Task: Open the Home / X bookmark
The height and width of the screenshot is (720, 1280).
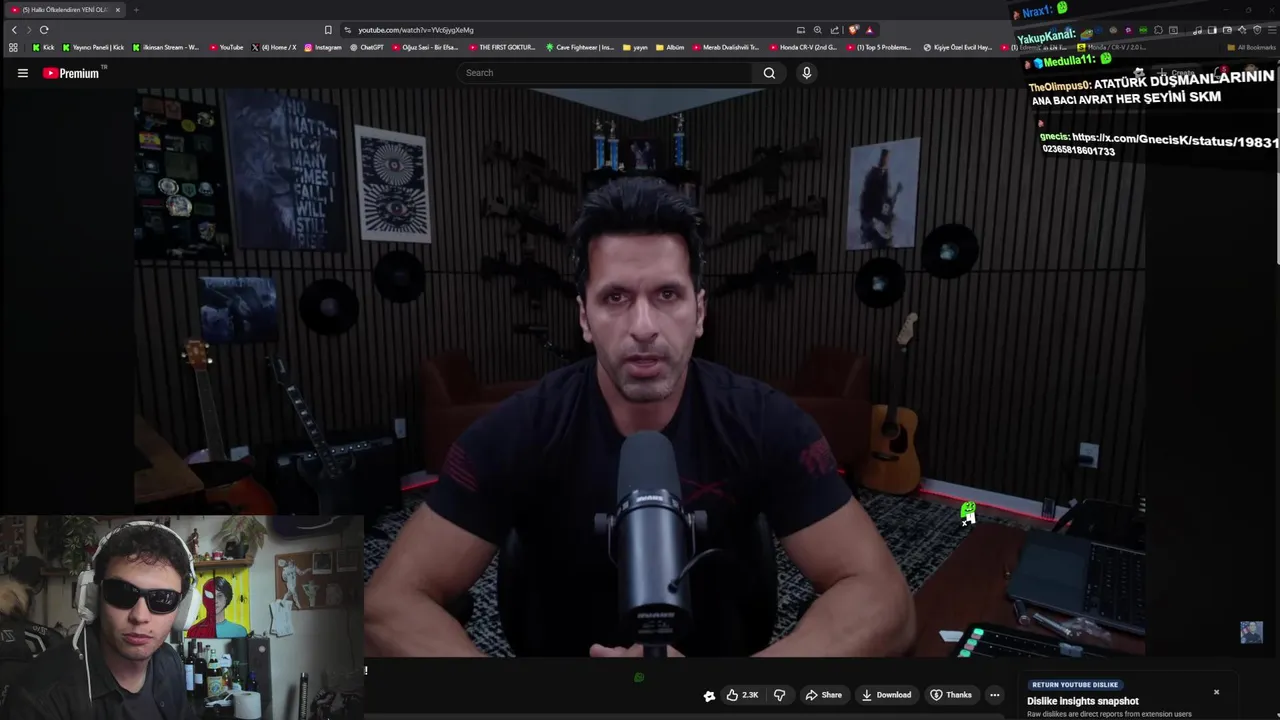Action: pyautogui.click(x=274, y=47)
